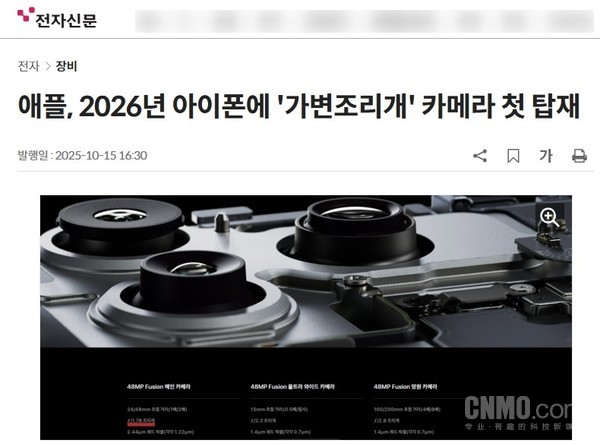Open the 장비 breadcrumb section

click(67, 66)
